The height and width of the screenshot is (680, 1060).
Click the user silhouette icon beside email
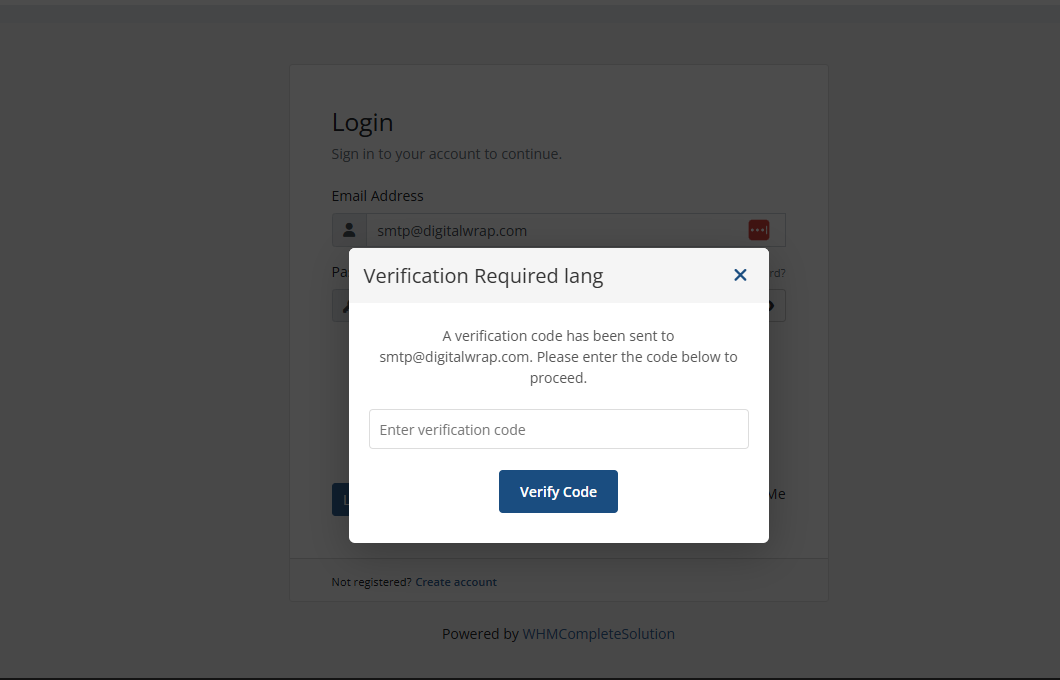point(349,230)
